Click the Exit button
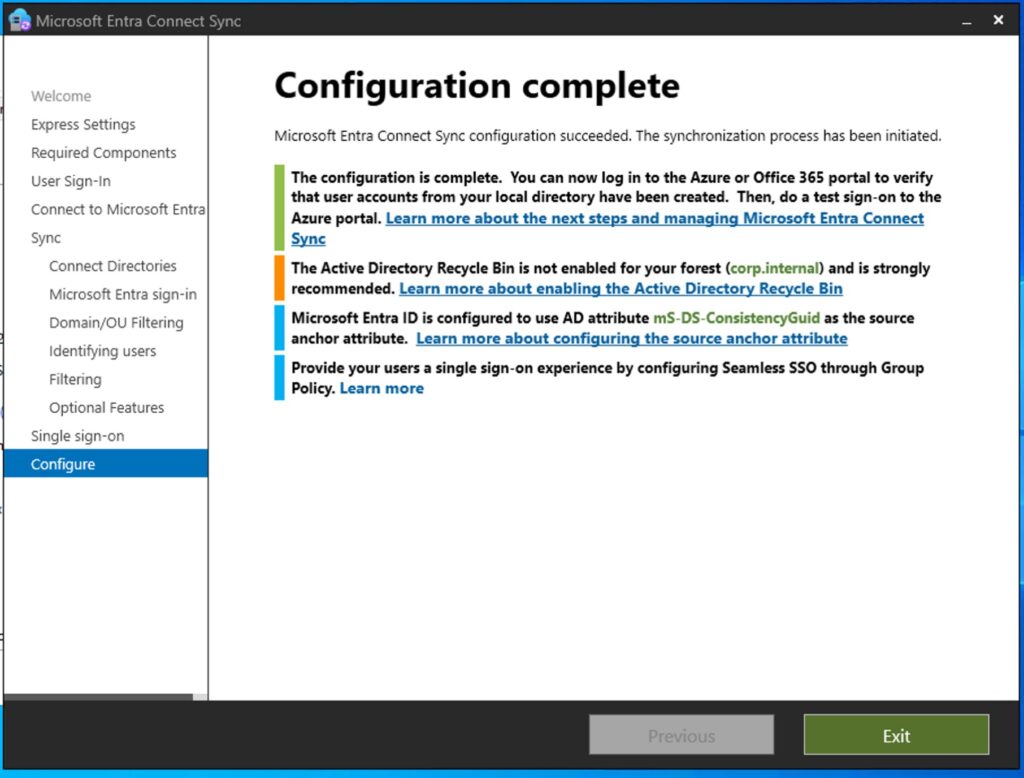This screenshot has width=1024, height=778. coord(896,735)
